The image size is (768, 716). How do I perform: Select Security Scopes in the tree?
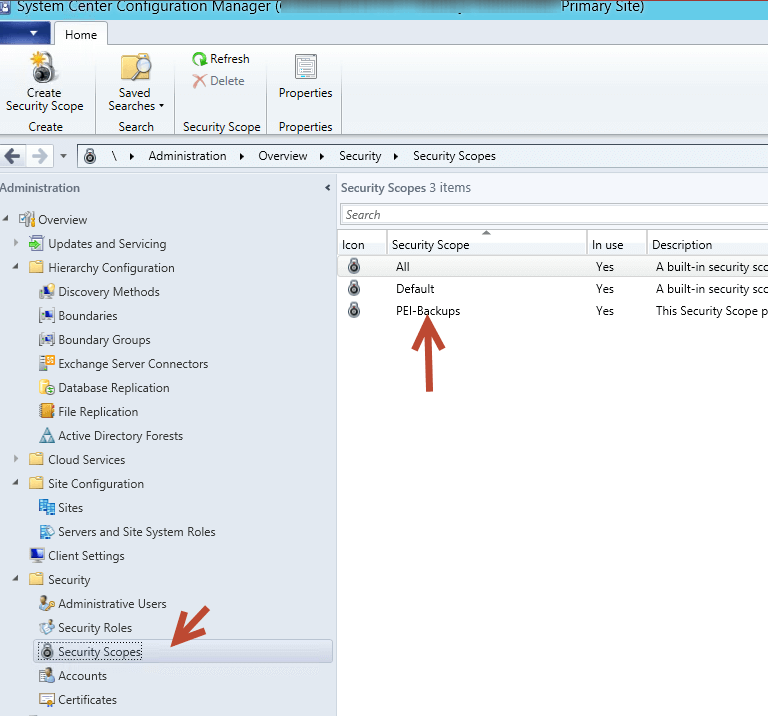click(x=182, y=651)
